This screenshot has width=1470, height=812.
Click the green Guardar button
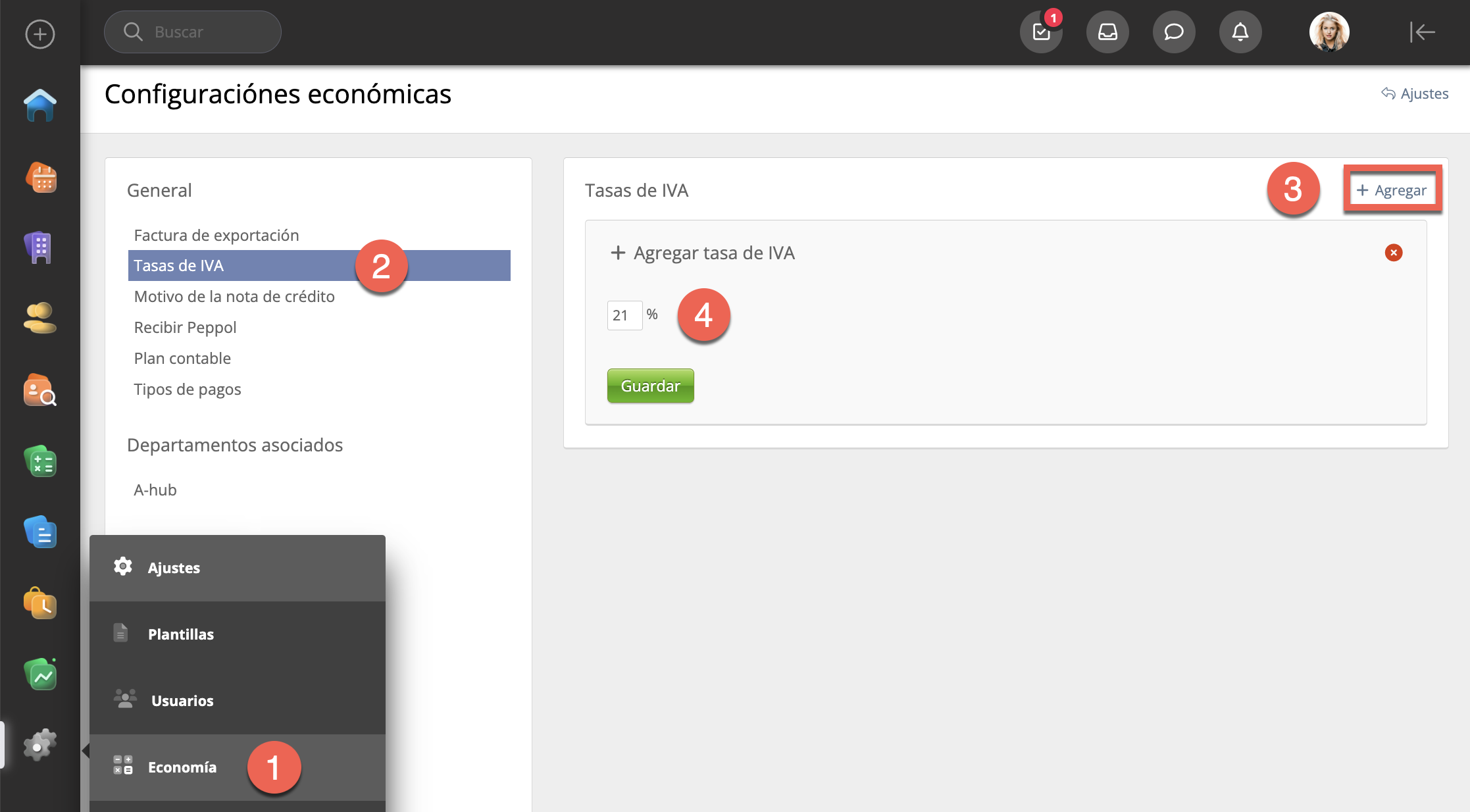click(x=650, y=386)
